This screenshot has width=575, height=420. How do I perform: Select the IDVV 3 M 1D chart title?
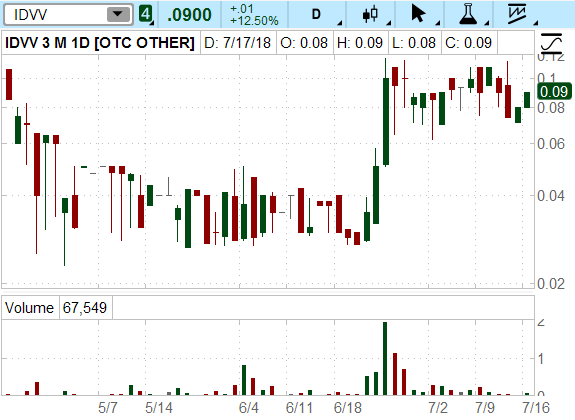click(99, 43)
